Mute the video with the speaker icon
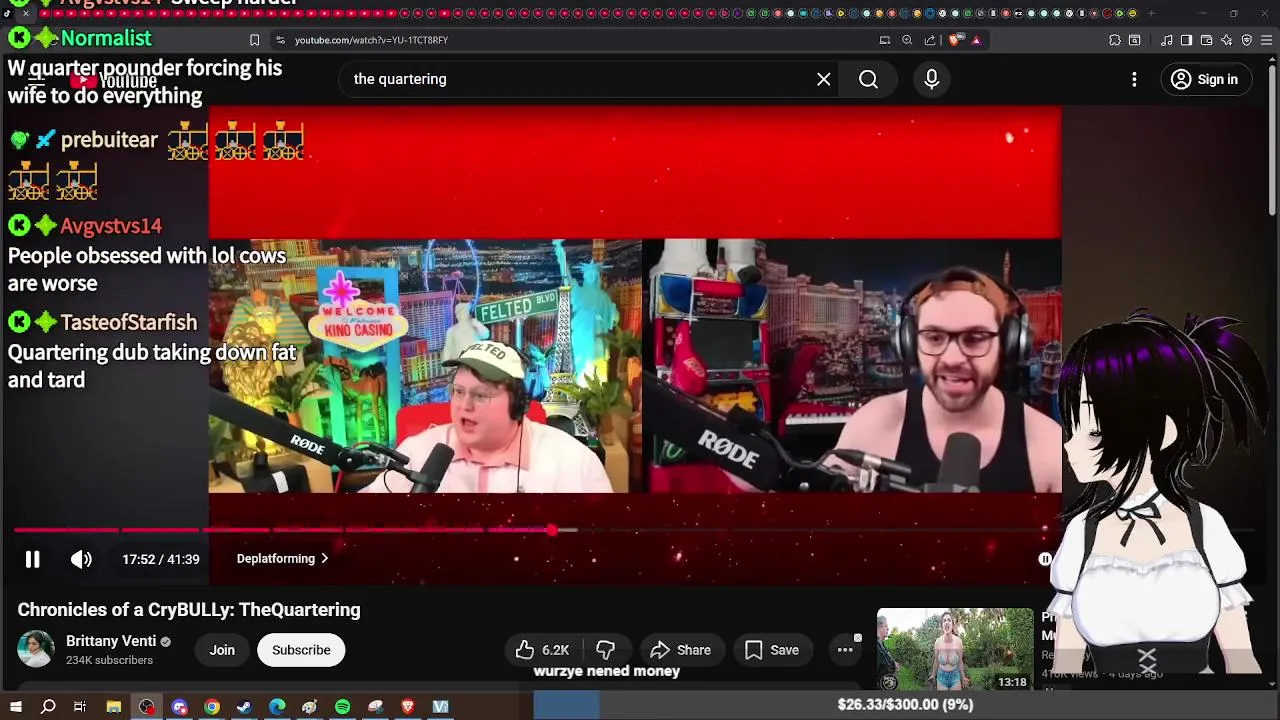The image size is (1280, 720). [x=81, y=559]
